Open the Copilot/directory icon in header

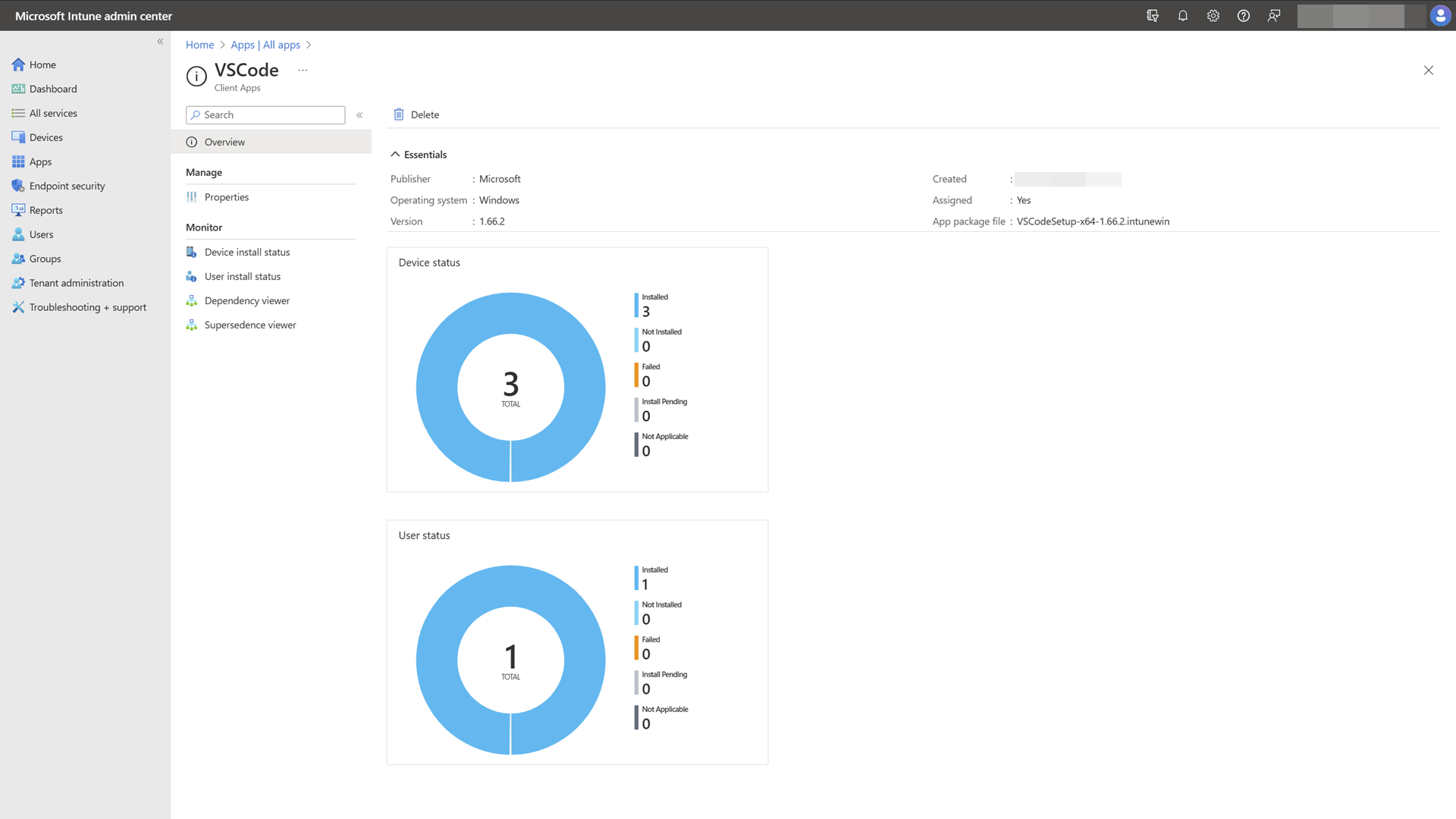point(1152,16)
